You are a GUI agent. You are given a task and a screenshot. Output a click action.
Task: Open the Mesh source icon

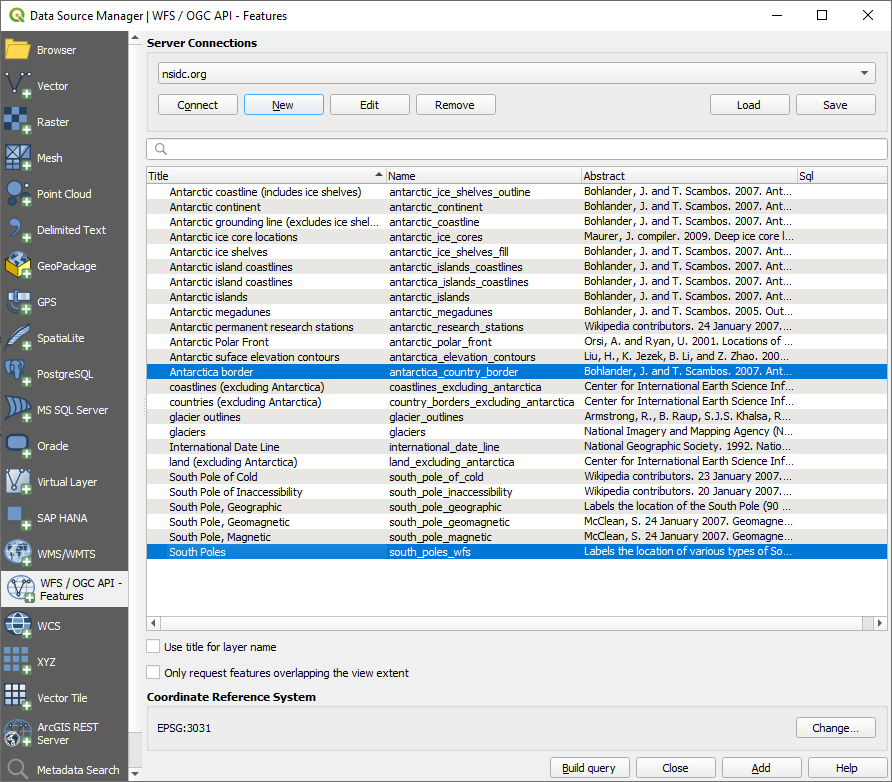[18, 158]
